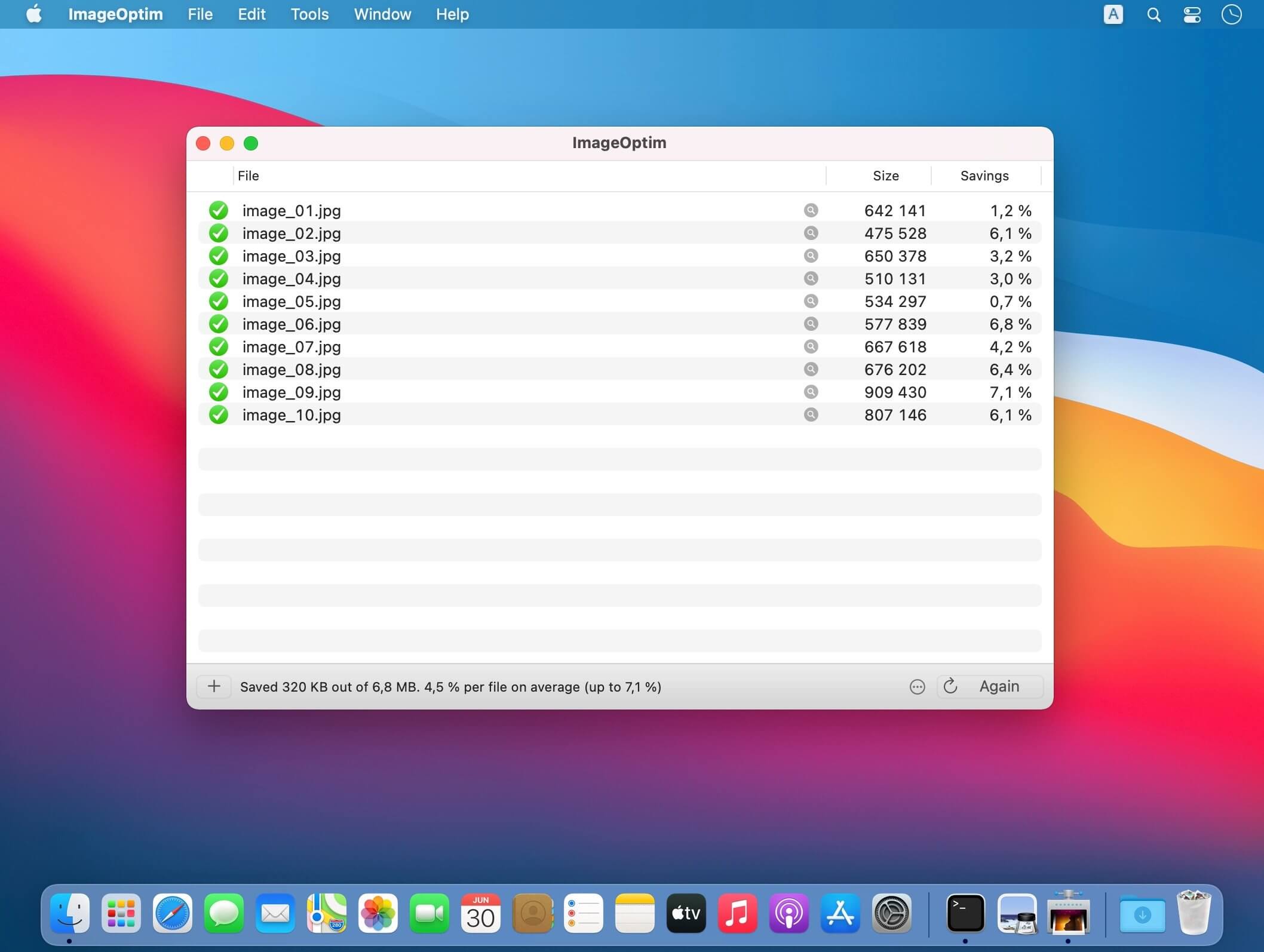Open Messages from the Dock

[224, 913]
